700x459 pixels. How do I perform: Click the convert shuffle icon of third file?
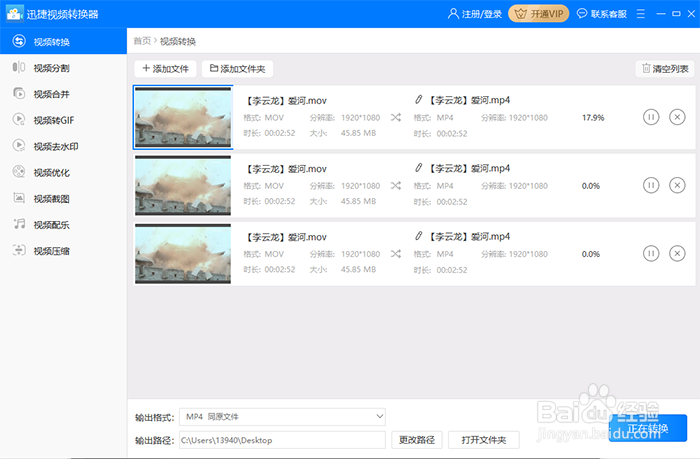click(x=396, y=254)
